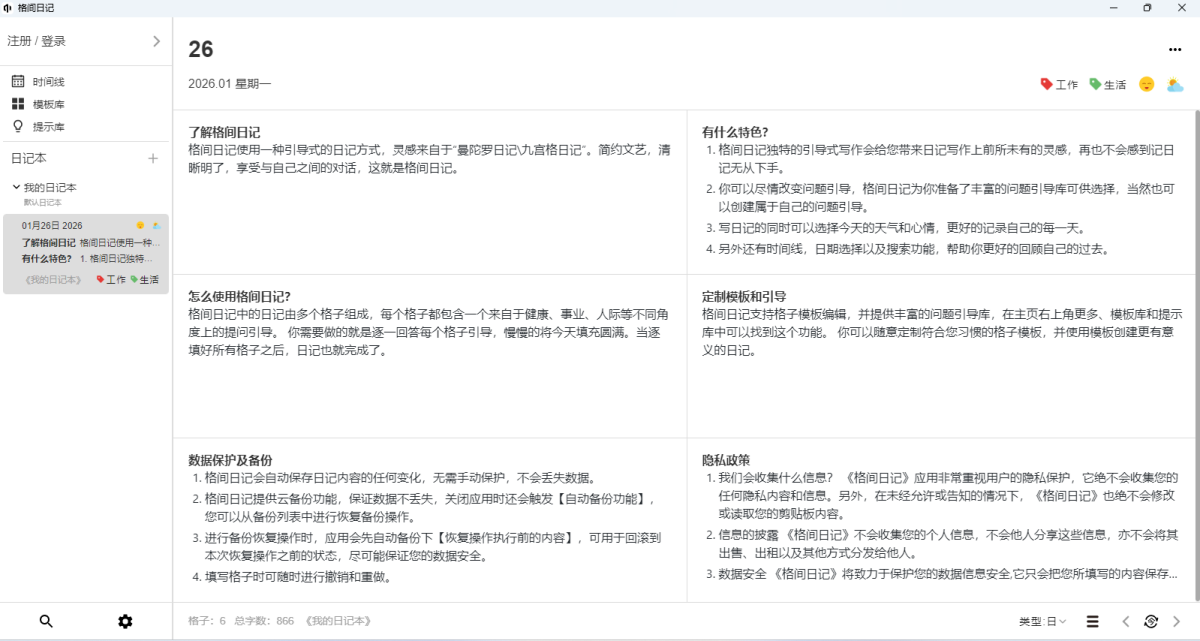This screenshot has height=641, width=1200.
Task: Open settings via the gear icon
Action: tap(125, 621)
